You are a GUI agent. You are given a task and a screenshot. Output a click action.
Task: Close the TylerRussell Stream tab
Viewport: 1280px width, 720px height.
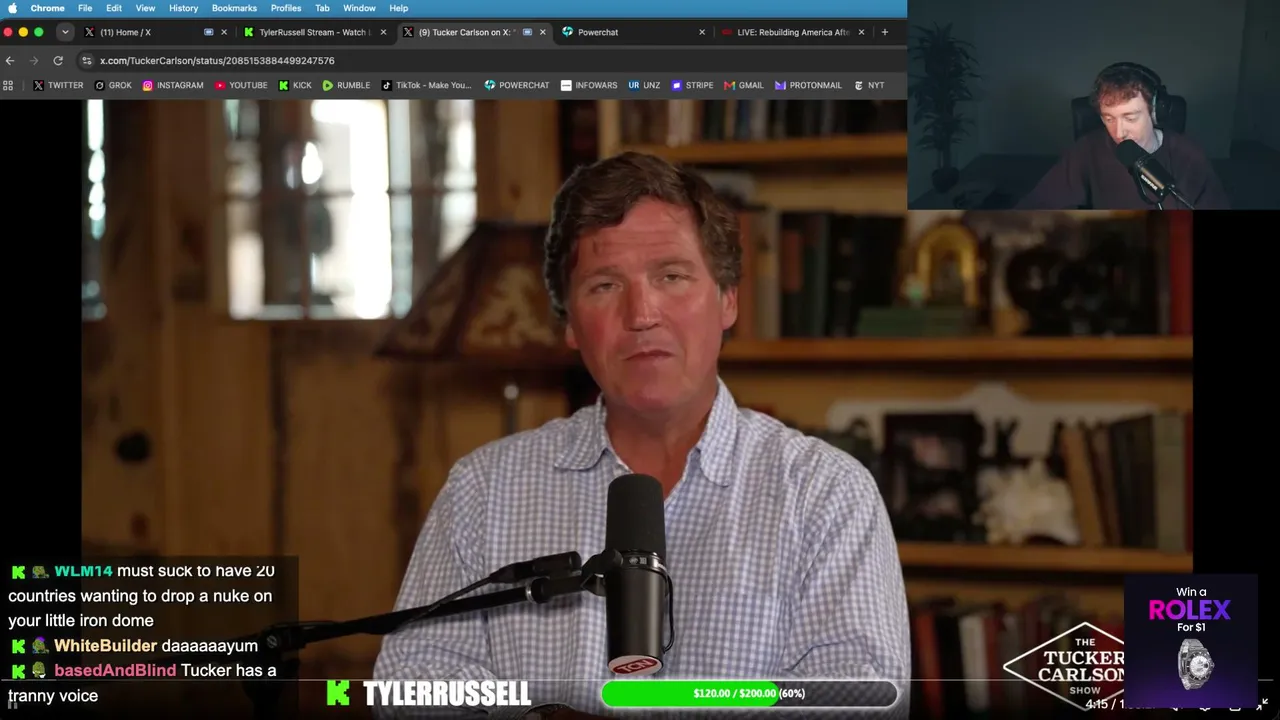coord(383,32)
